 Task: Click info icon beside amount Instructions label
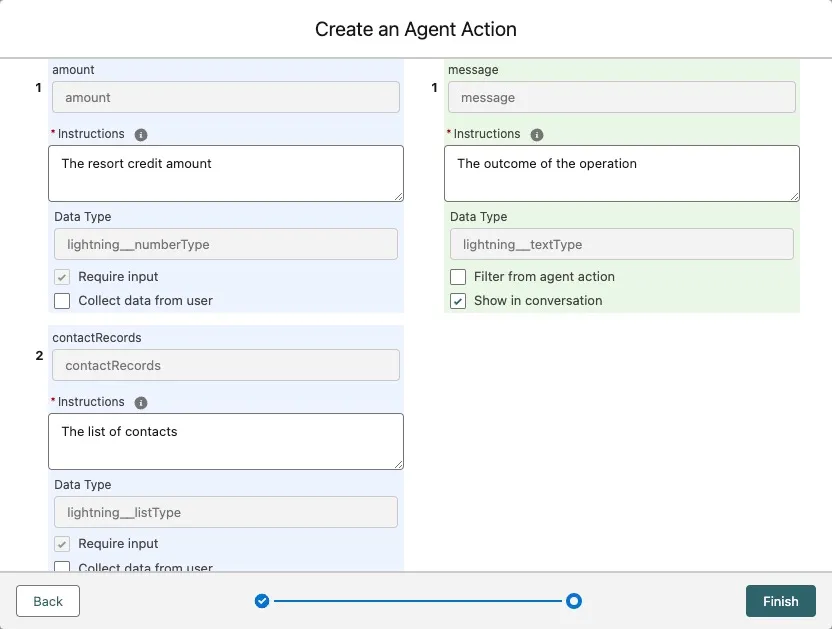pyautogui.click(x=141, y=134)
